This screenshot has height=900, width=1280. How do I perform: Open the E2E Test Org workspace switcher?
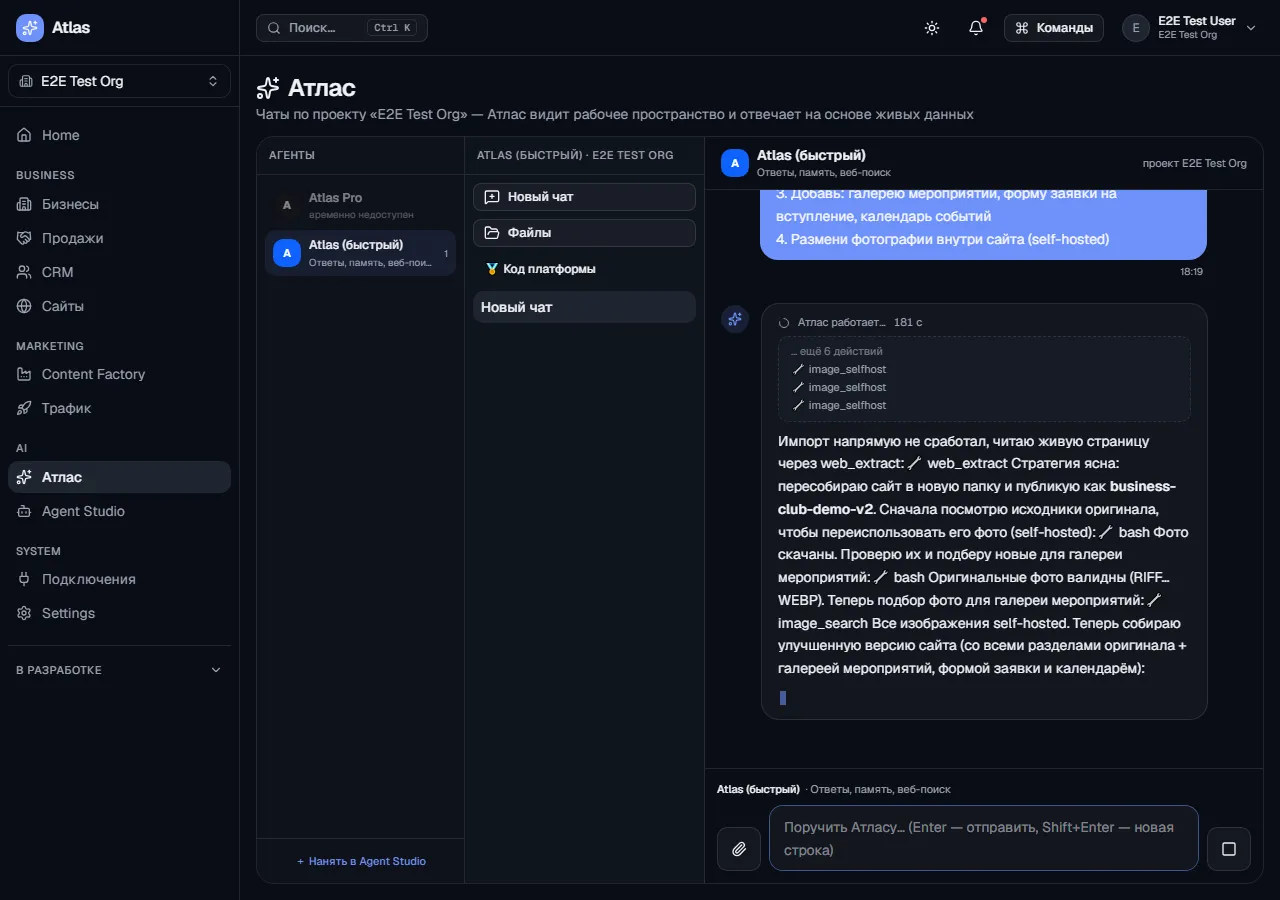pos(119,81)
